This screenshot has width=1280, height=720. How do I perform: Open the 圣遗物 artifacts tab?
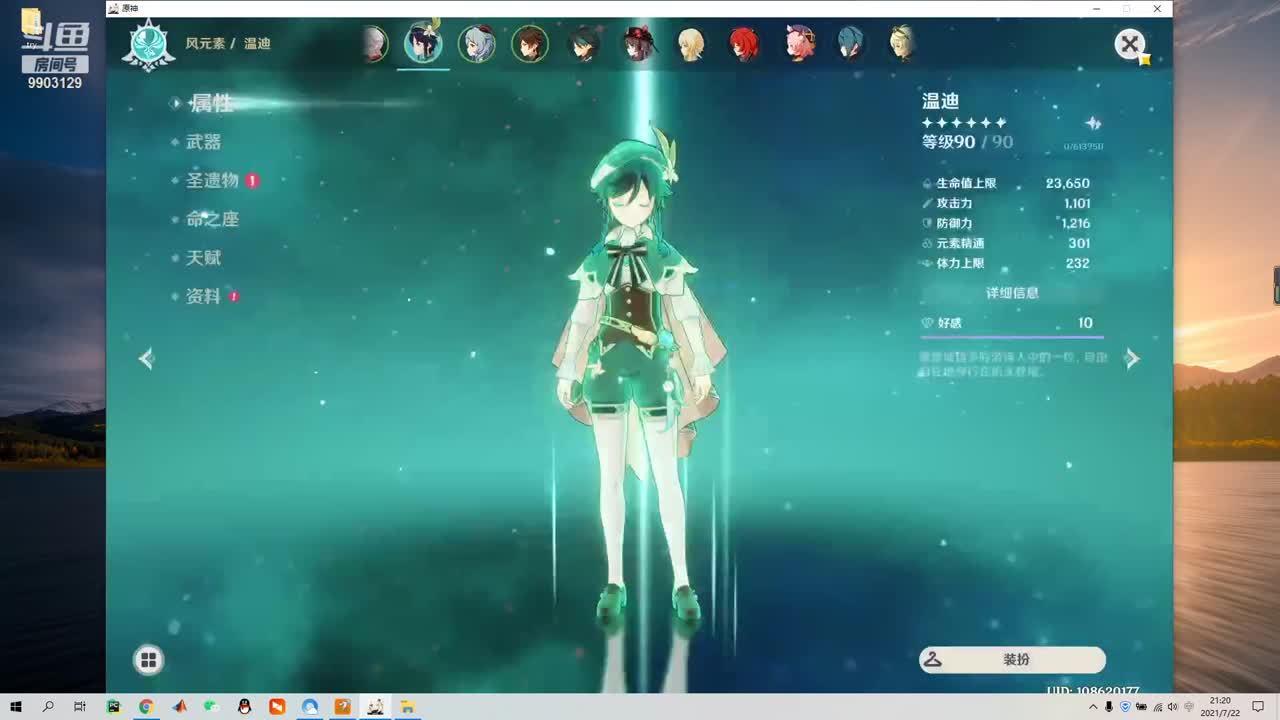point(212,180)
